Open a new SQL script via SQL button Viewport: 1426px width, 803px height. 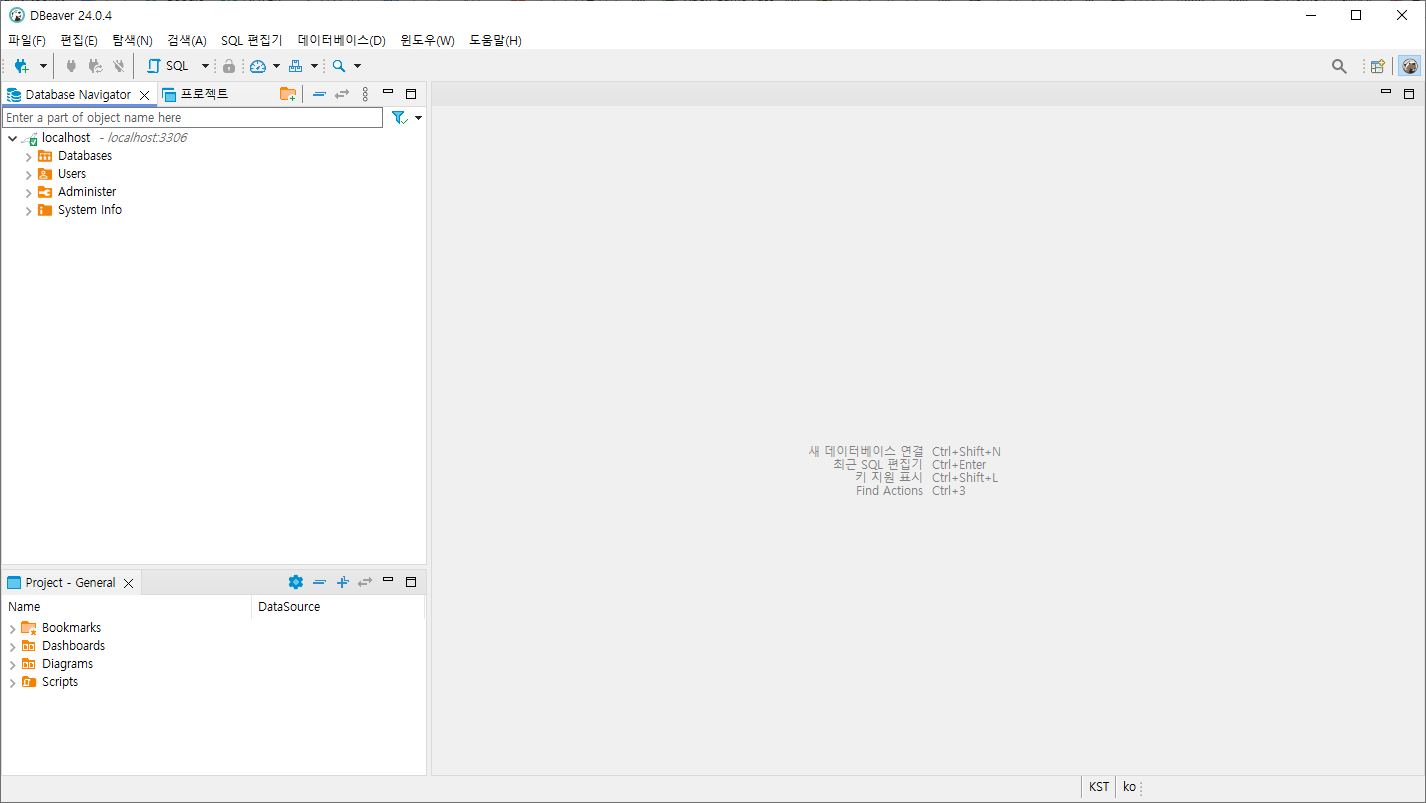click(168, 66)
